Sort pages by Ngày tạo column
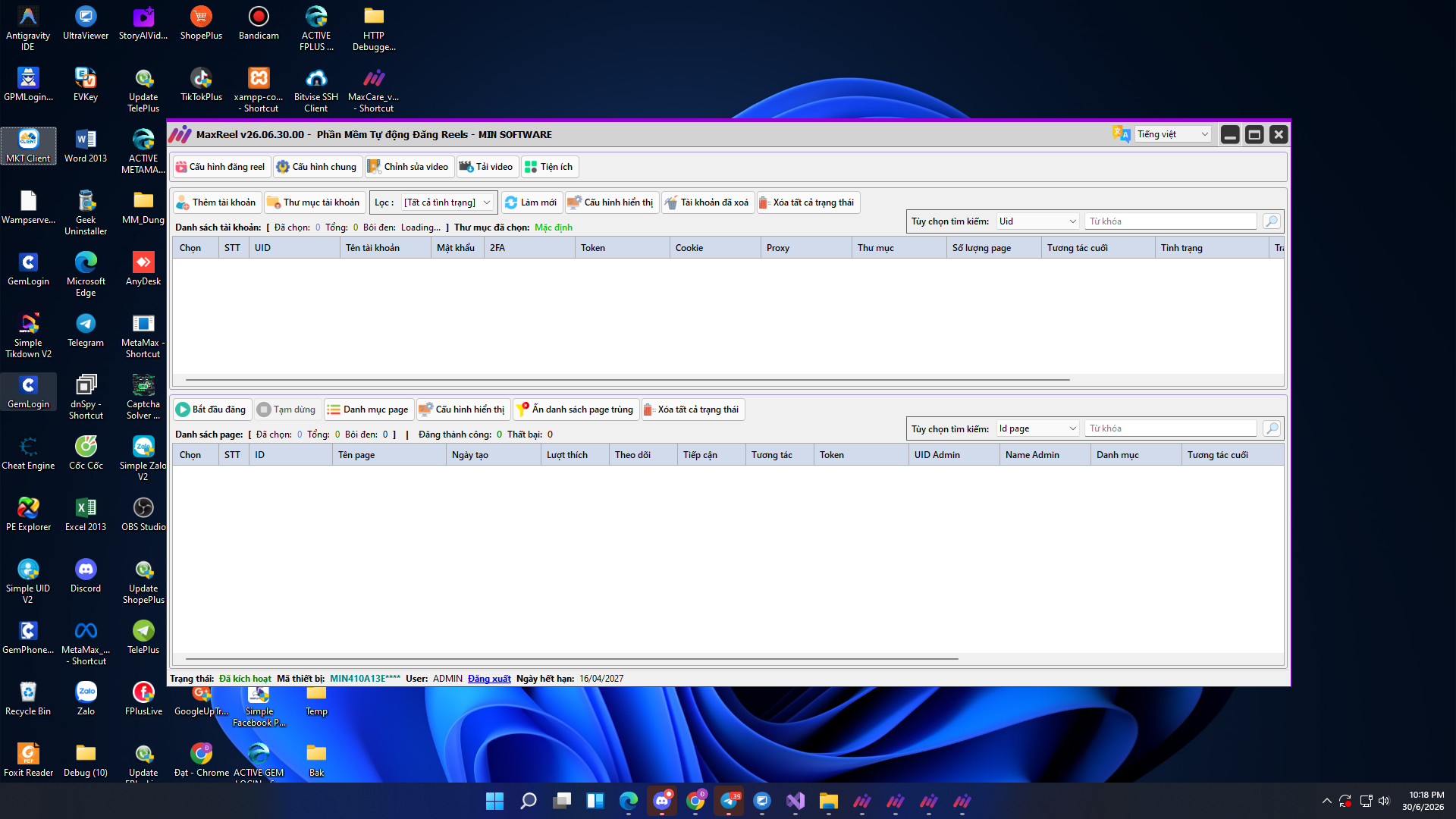This screenshot has width=1456, height=819. [x=494, y=455]
